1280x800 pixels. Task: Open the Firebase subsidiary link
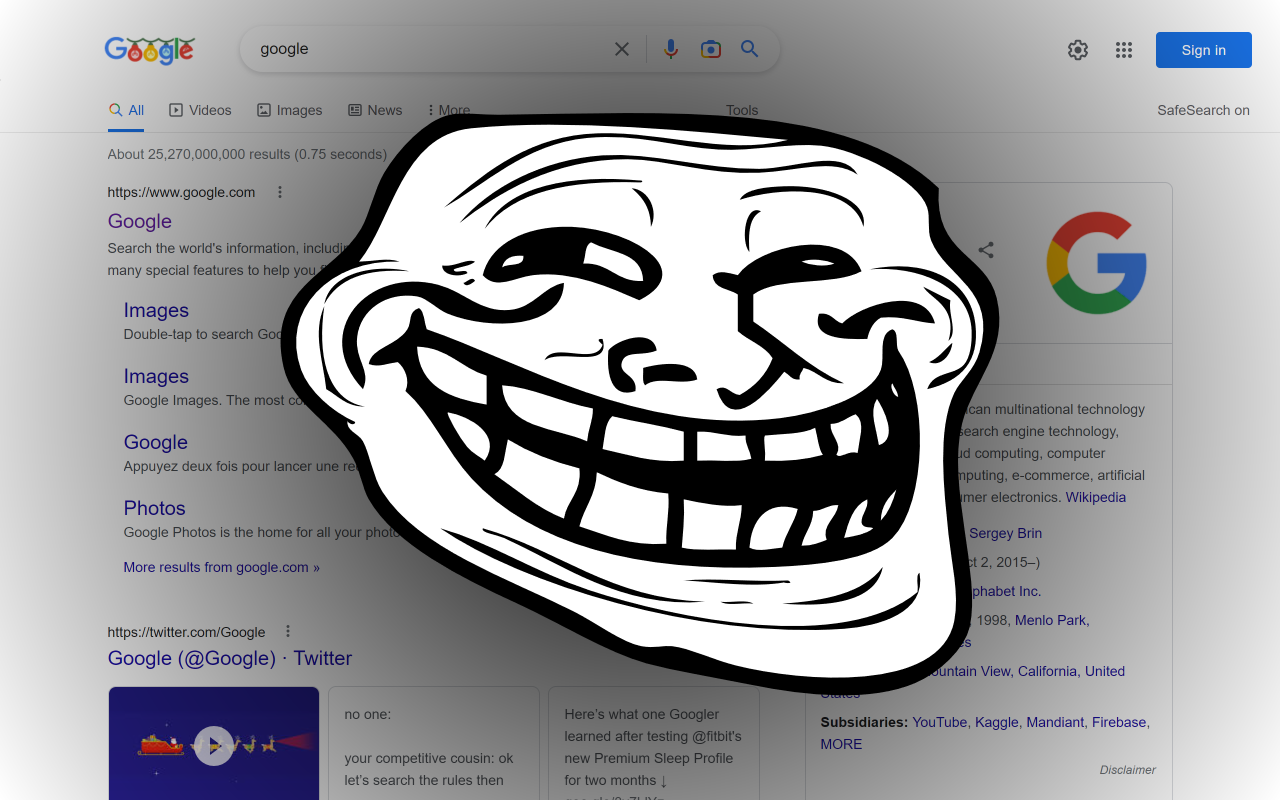(x=1119, y=722)
